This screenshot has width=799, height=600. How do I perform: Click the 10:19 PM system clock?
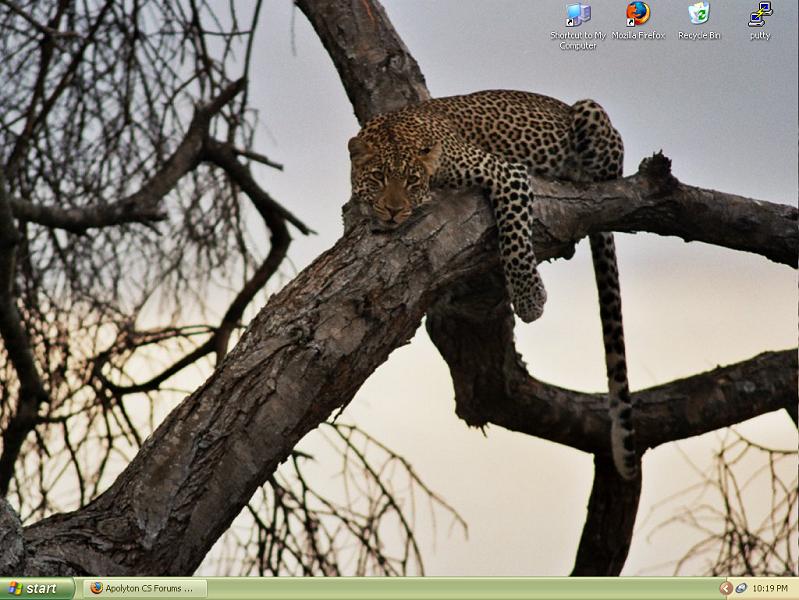[x=770, y=588]
